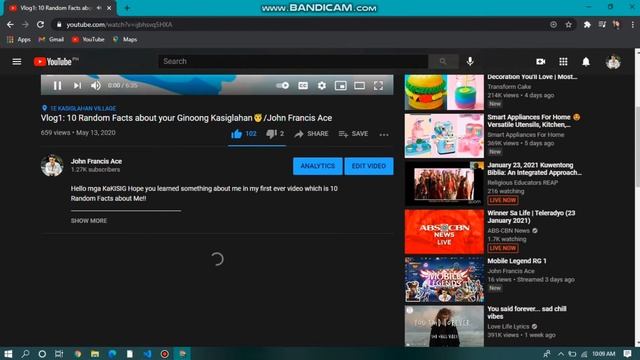Pause the video playback
Viewport: 640px width, 360px height.
pos(57,85)
